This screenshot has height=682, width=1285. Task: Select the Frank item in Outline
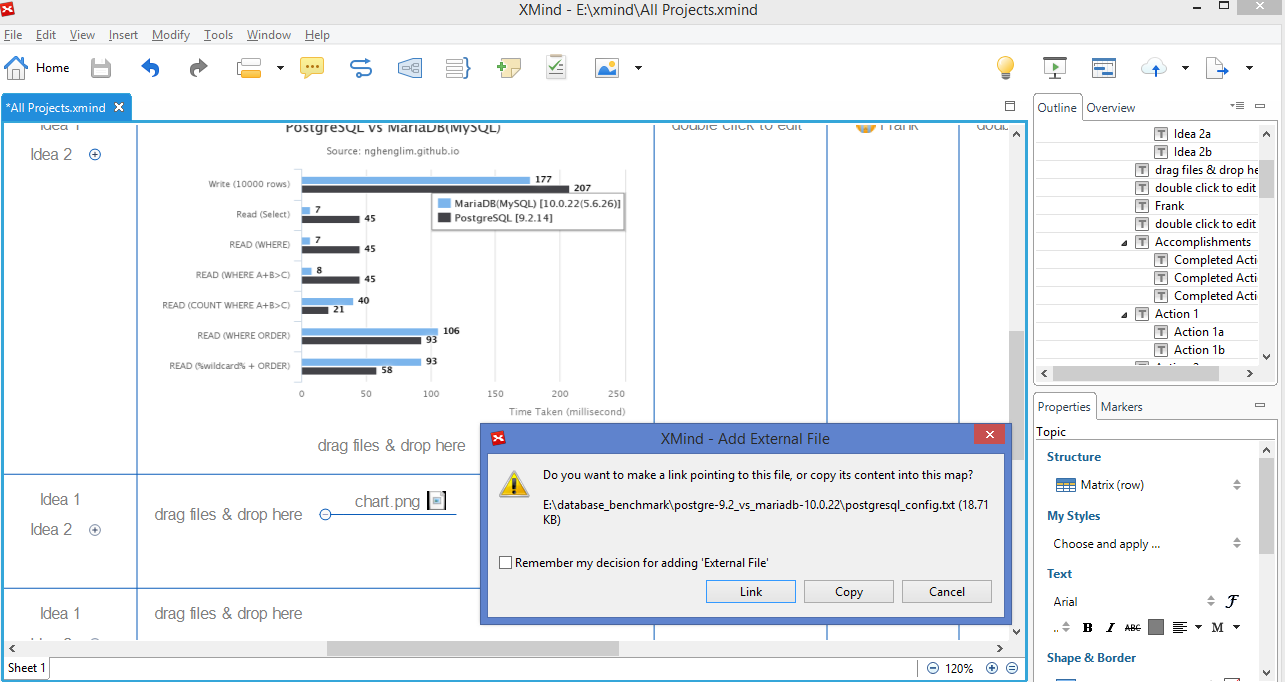[1169, 206]
